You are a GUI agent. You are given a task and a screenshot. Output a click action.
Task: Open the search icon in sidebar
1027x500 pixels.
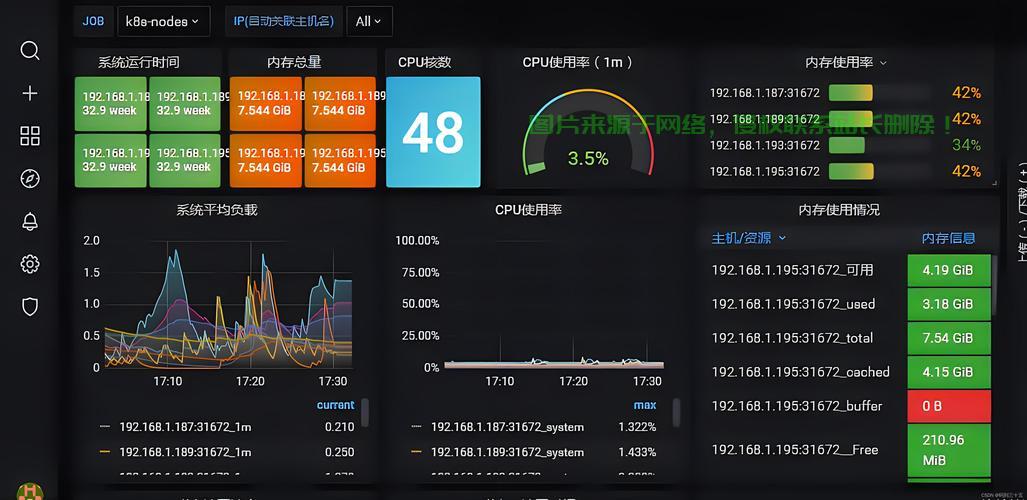29,50
